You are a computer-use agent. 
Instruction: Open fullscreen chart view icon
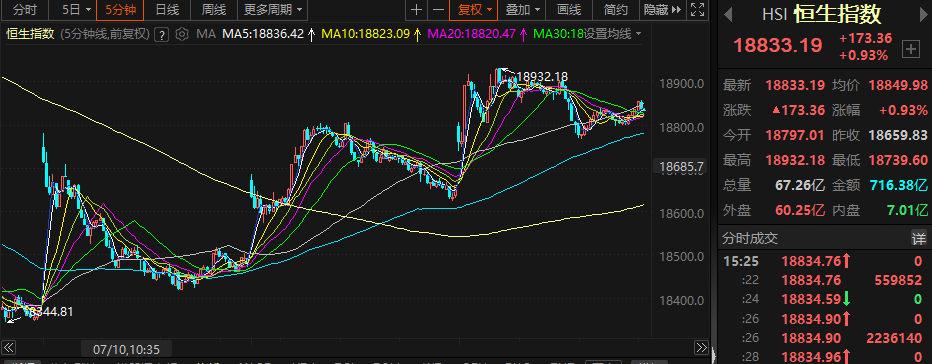coord(697,10)
